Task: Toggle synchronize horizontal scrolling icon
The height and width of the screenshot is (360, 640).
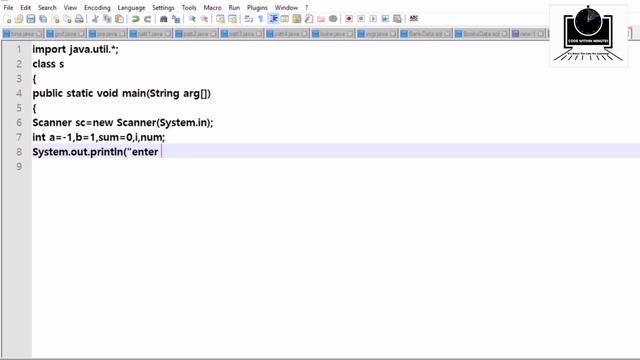Action: coord(232,19)
